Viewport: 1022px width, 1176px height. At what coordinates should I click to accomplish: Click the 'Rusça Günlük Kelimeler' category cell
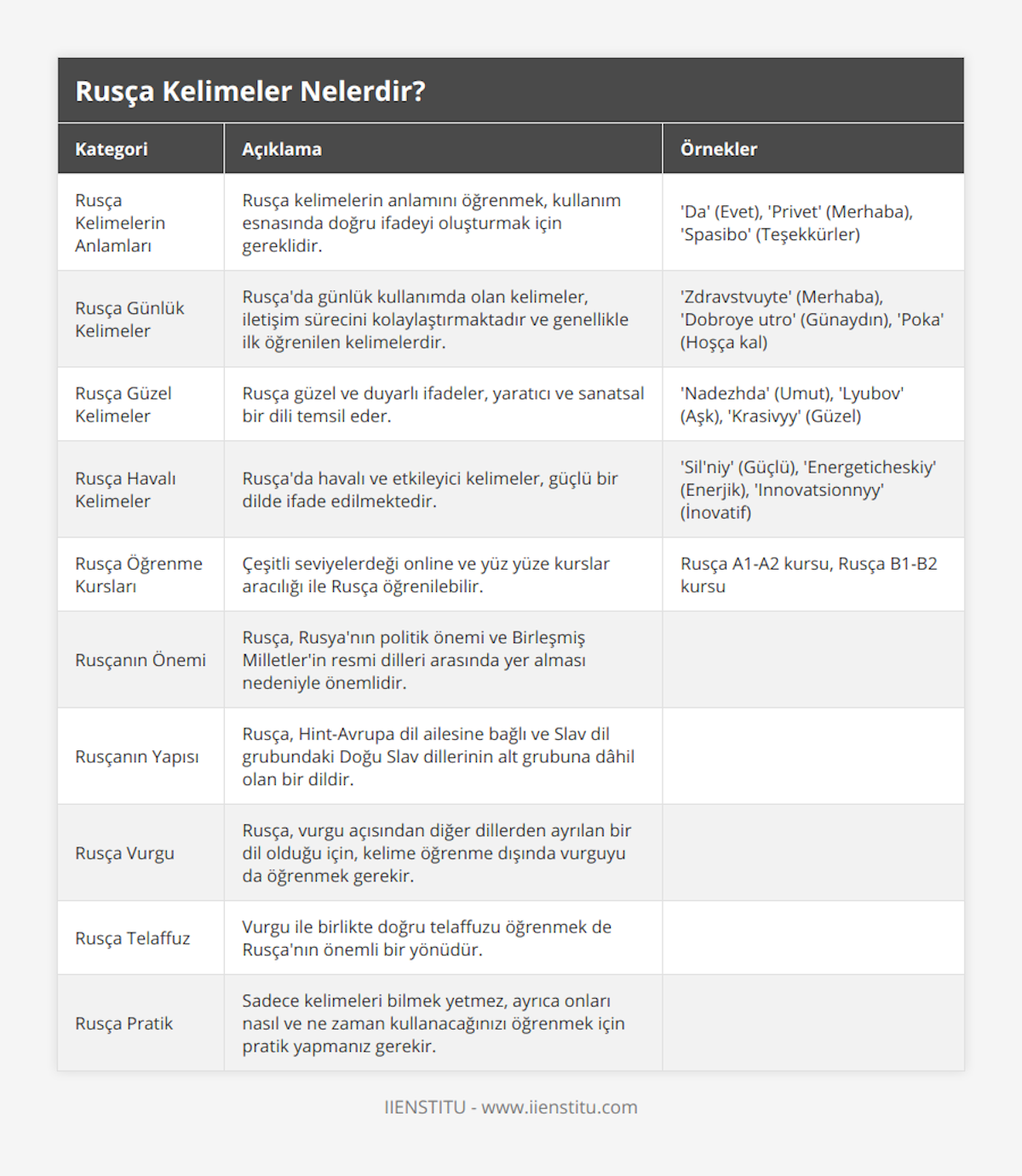129,319
